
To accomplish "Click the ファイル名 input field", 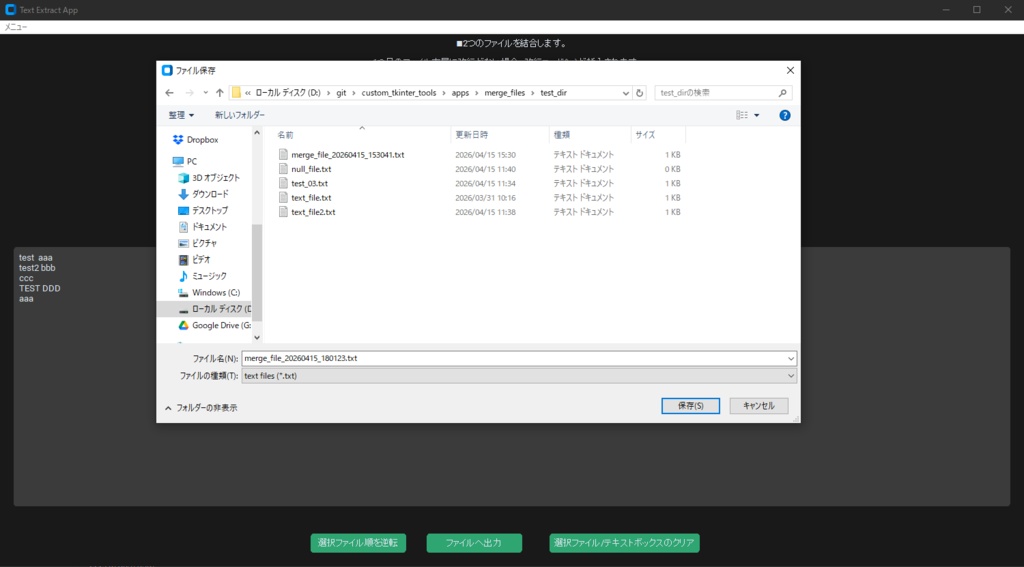I will pos(513,358).
